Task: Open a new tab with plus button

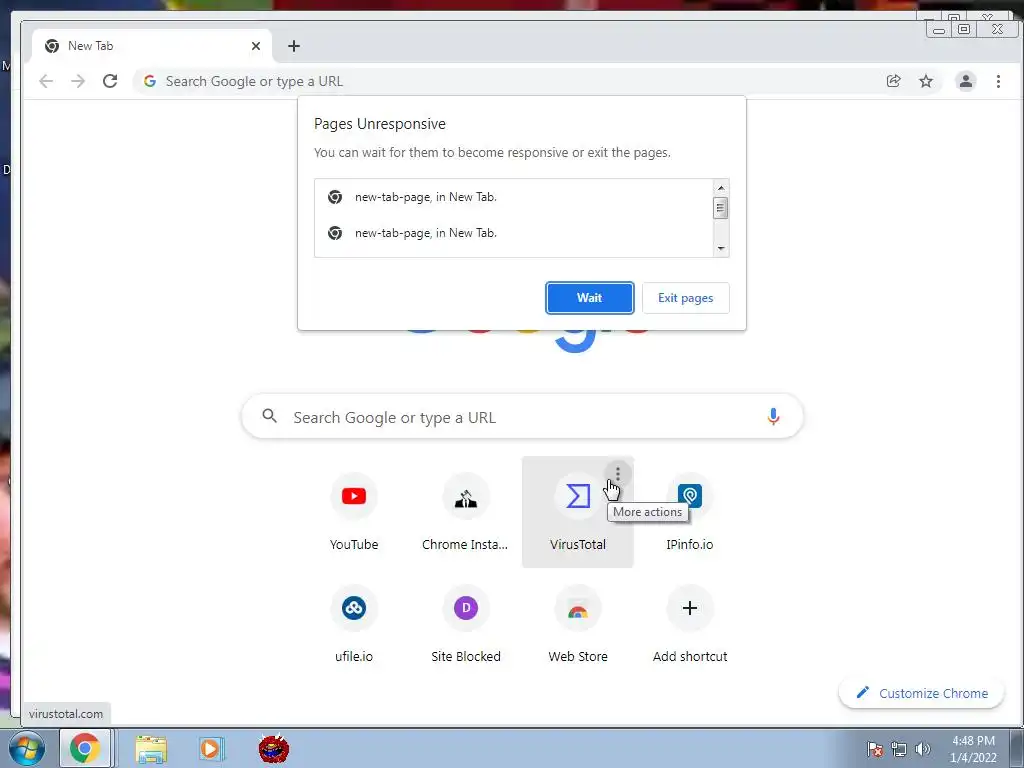Action: click(294, 46)
